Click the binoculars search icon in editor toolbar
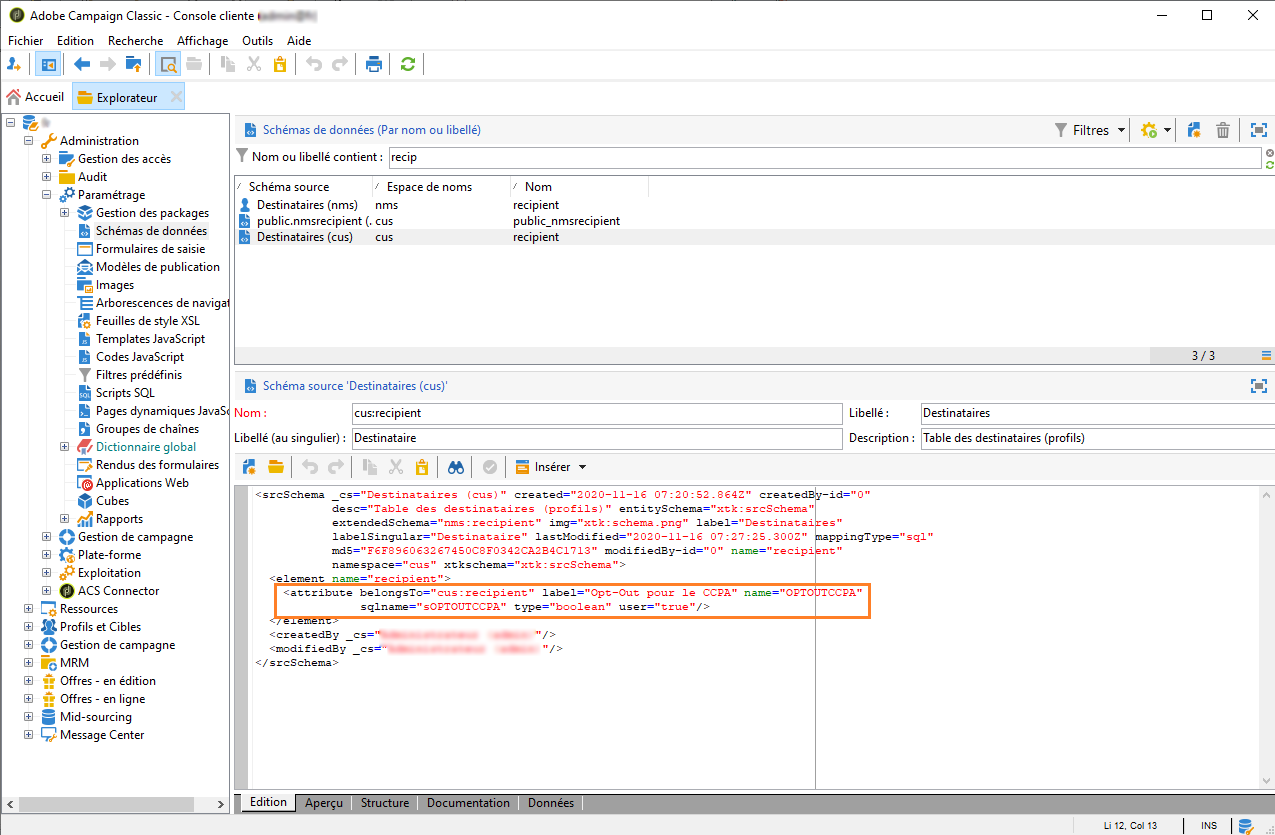Screen dimensions: 1275x835 (x=455, y=467)
